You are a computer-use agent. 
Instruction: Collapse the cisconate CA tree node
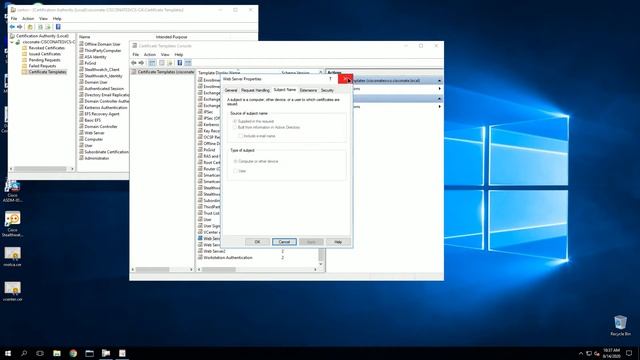(12, 42)
